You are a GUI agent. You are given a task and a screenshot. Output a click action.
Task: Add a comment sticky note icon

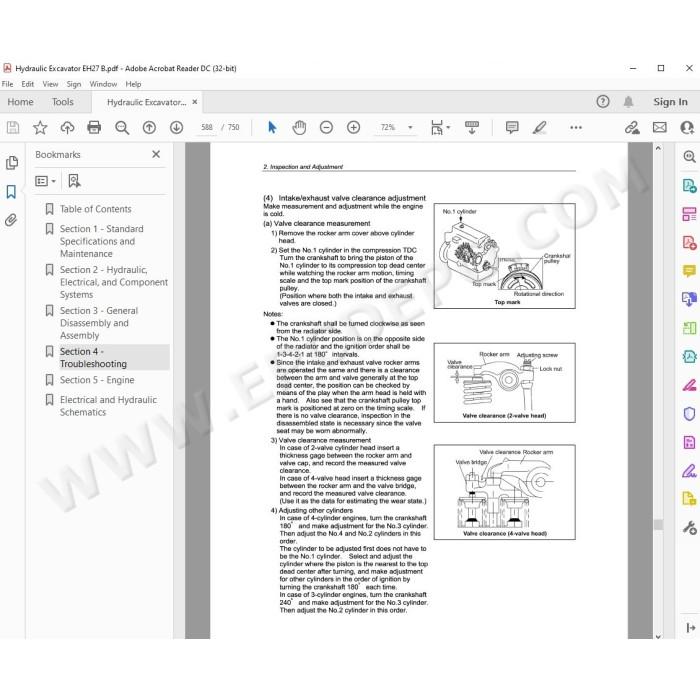[x=512, y=128]
